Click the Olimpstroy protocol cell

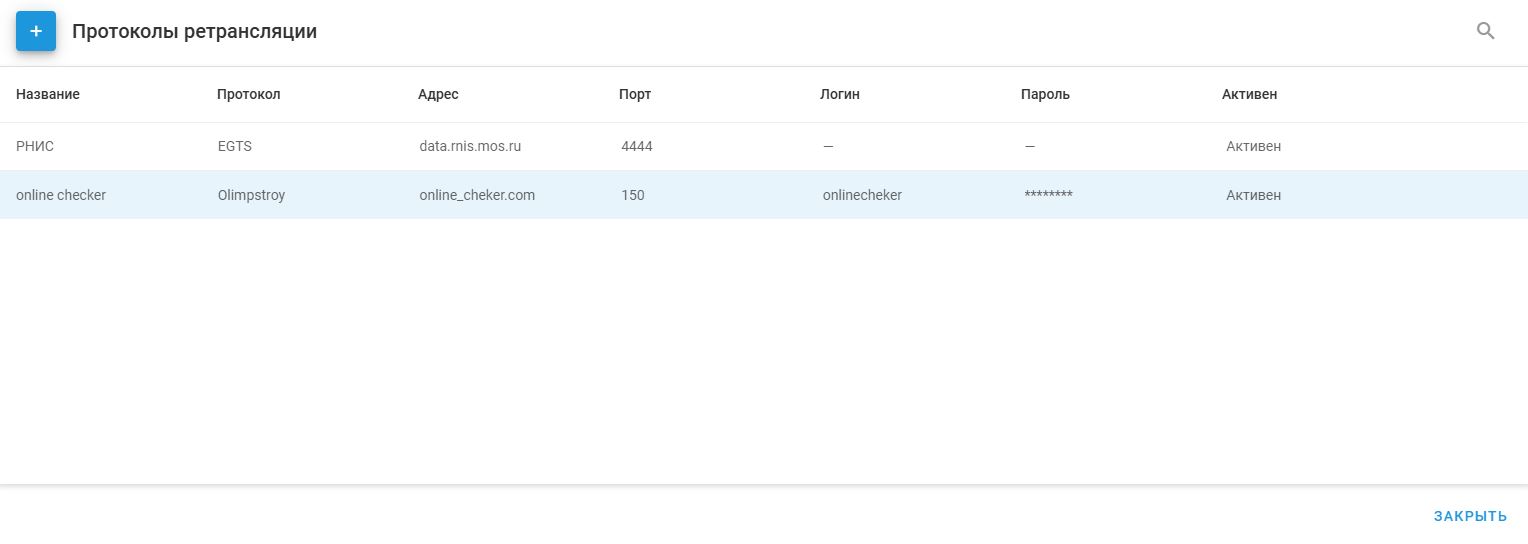(251, 195)
